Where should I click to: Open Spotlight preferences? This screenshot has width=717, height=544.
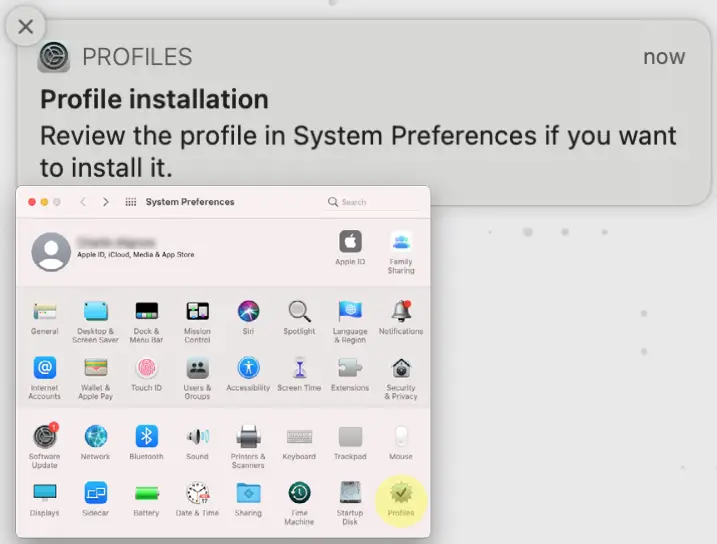point(299,318)
